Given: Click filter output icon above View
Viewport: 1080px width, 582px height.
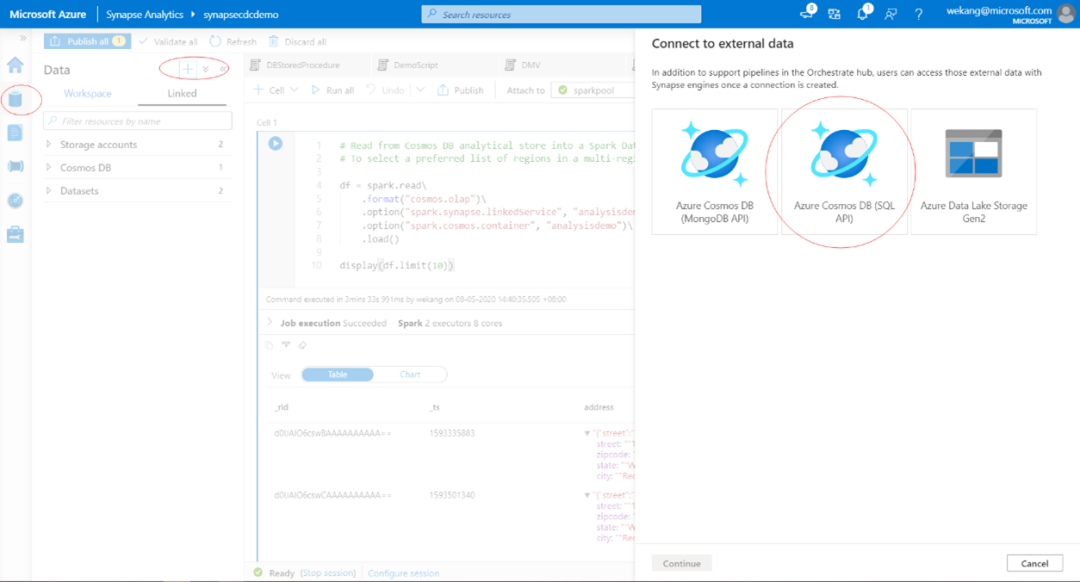Looking at the screenshot, I should [x=286, y=345].
